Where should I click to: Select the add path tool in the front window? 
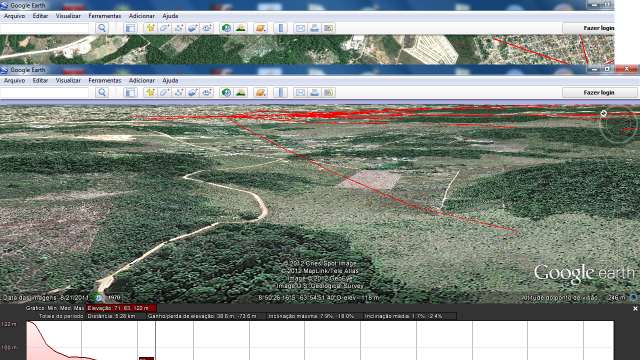pos(179,92)
